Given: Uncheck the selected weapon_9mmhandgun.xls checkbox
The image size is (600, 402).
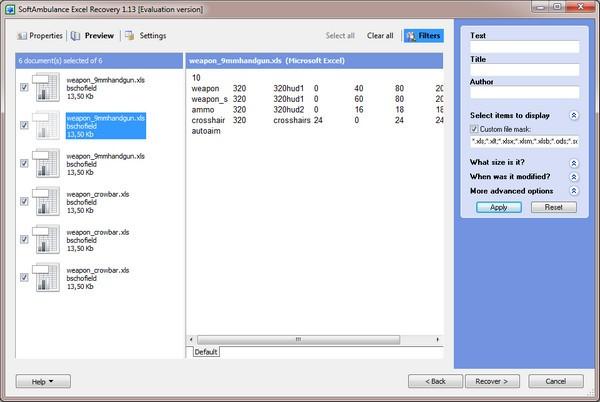Looking at the screenshot, I should (x=24, y=125).
